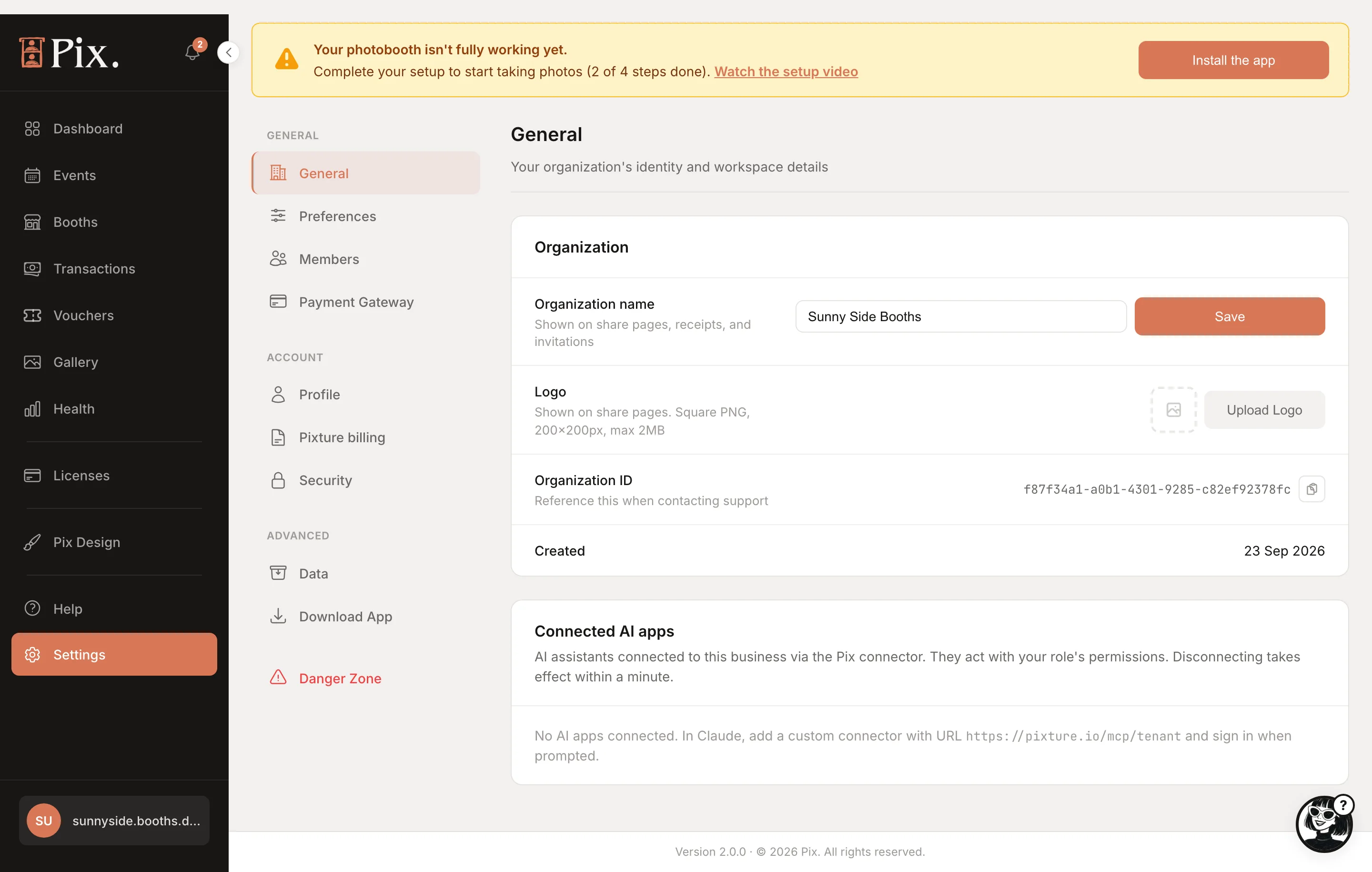Image resolution: width=1372 pixels, height=872 pixels.
Task: Click the Licenses card icon
Action: [32, 476]
